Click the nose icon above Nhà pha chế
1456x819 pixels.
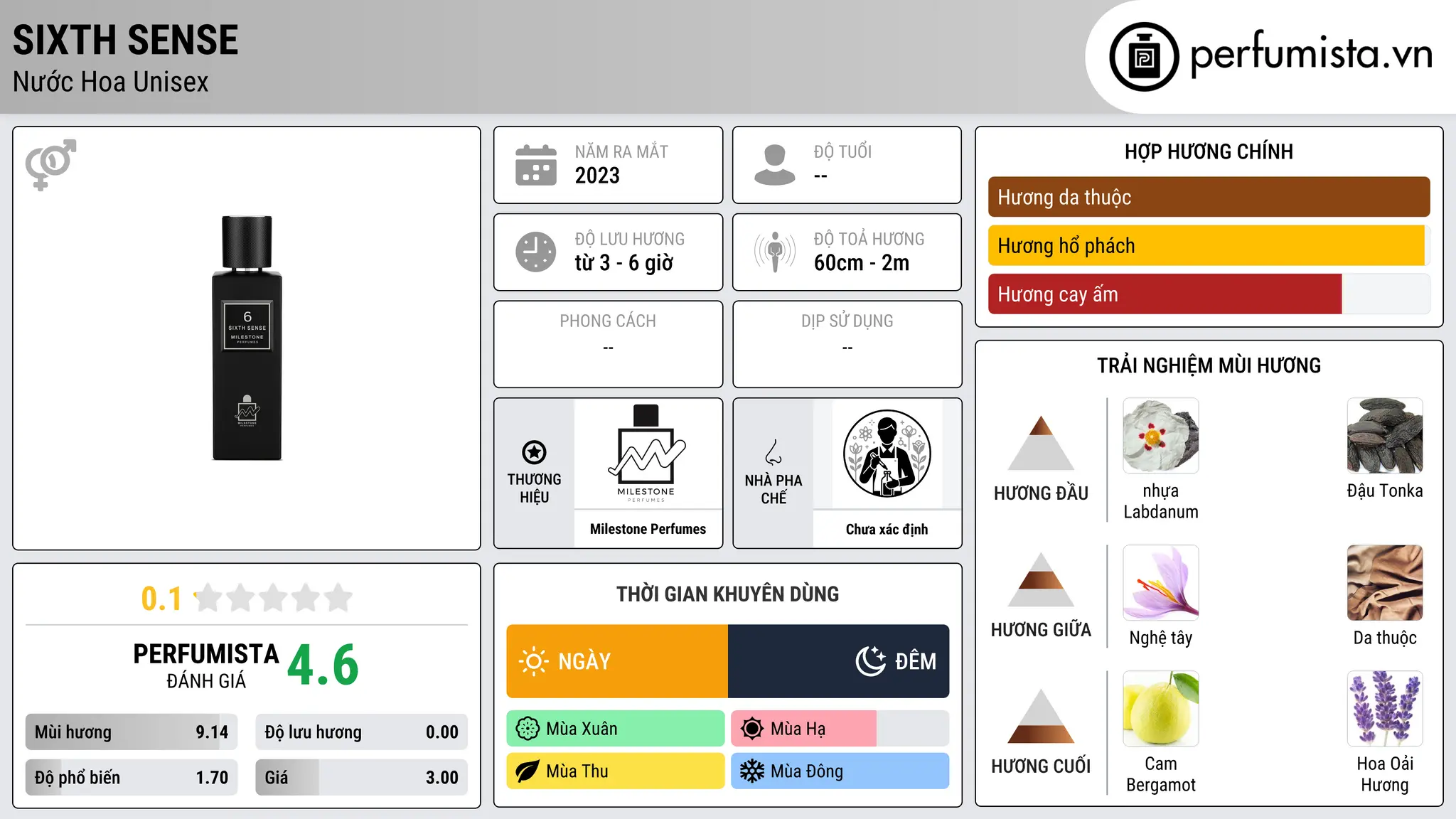[x=773, y=453]
